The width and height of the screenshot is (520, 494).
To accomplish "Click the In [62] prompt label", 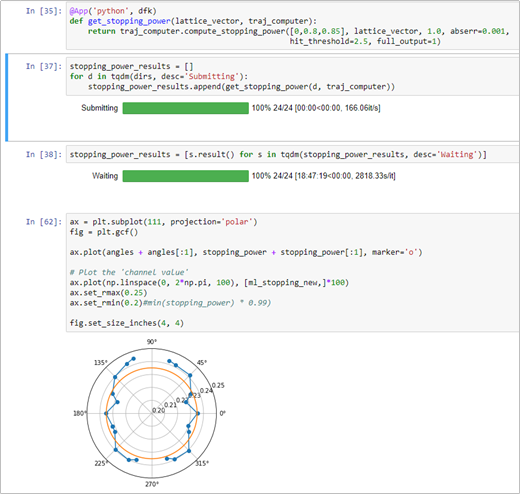I will coord(44,222).
